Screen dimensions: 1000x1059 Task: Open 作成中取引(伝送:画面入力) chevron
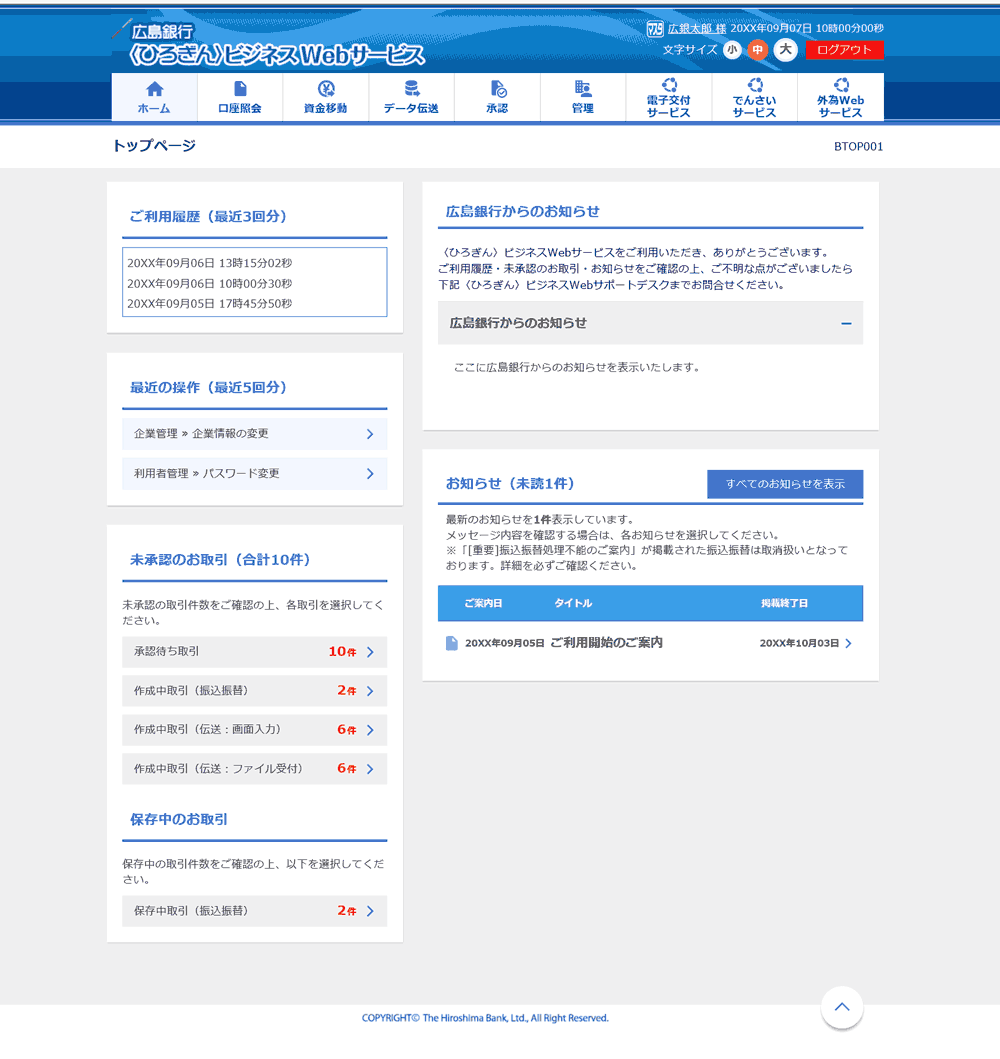click(x=370, y=730)
